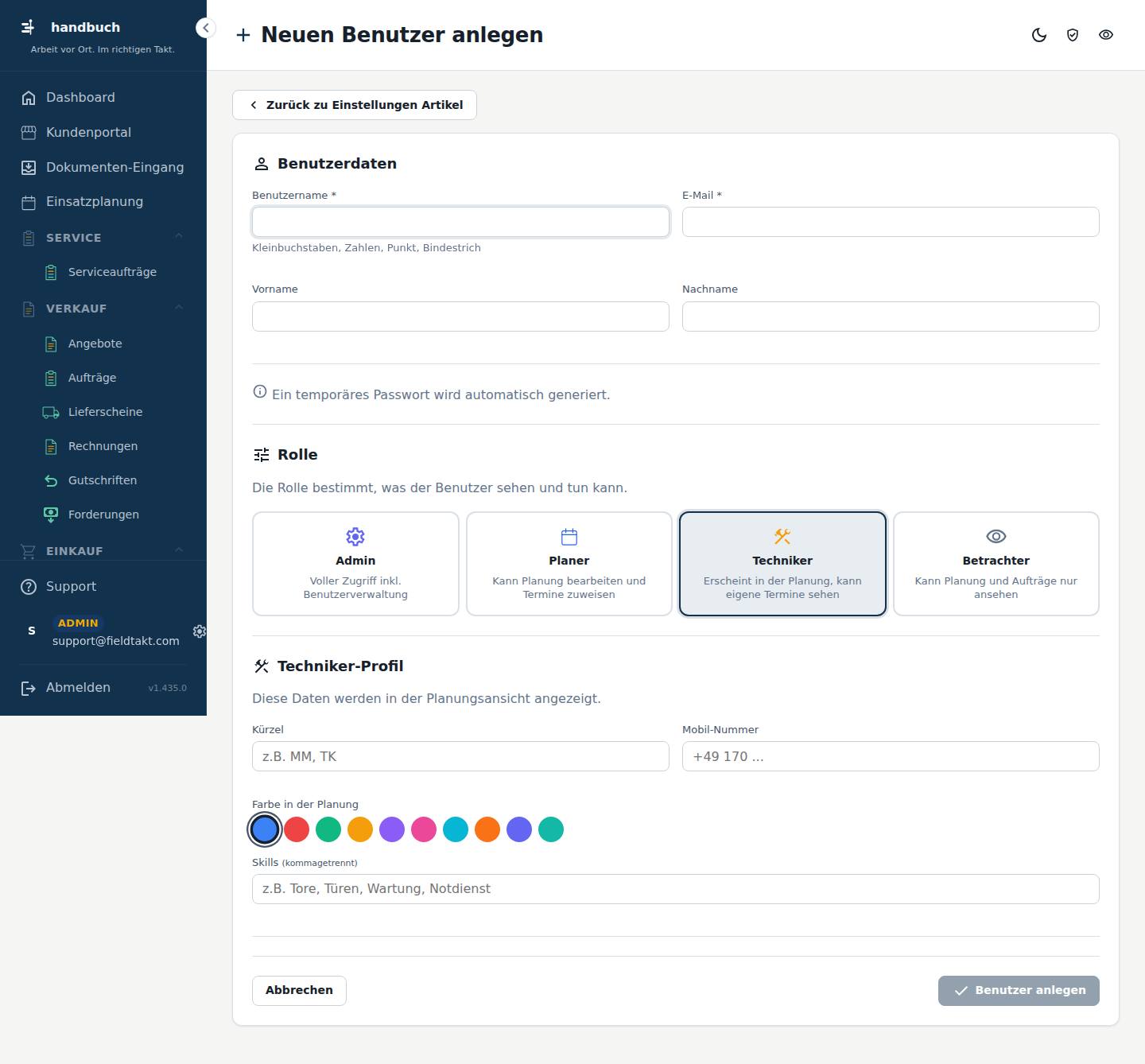Select the Betrachter role card
The width and height of the screenshot is (1145, 1064).
pos(996,564)
